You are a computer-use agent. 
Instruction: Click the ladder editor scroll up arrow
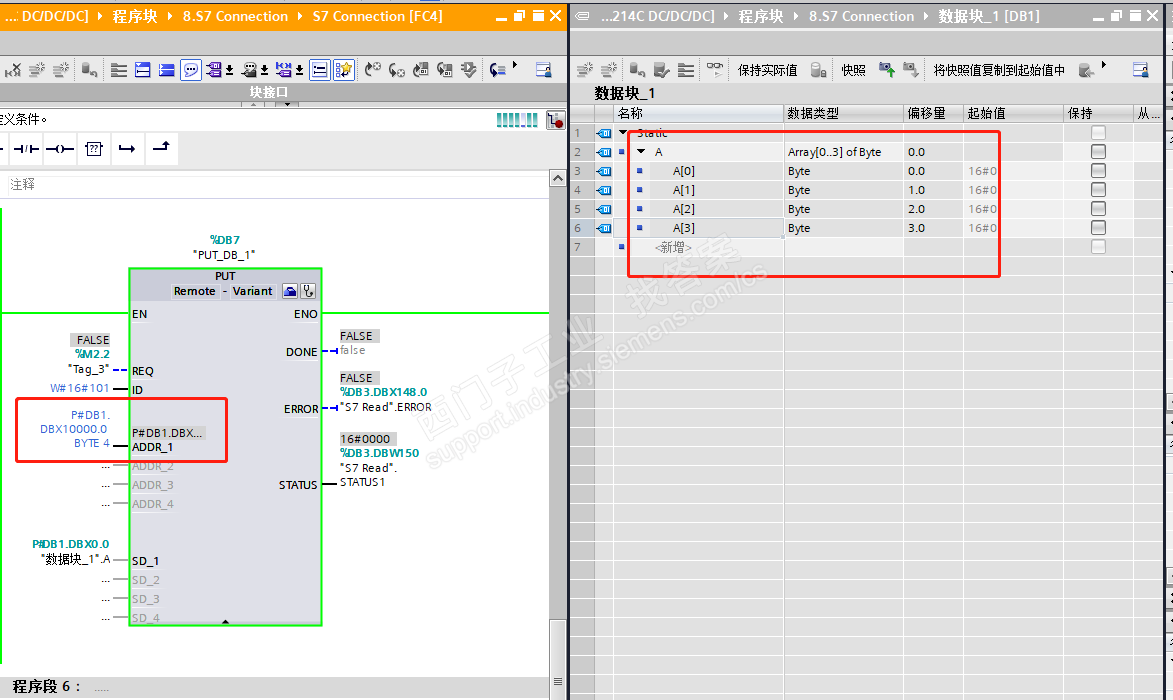(557, 178)
